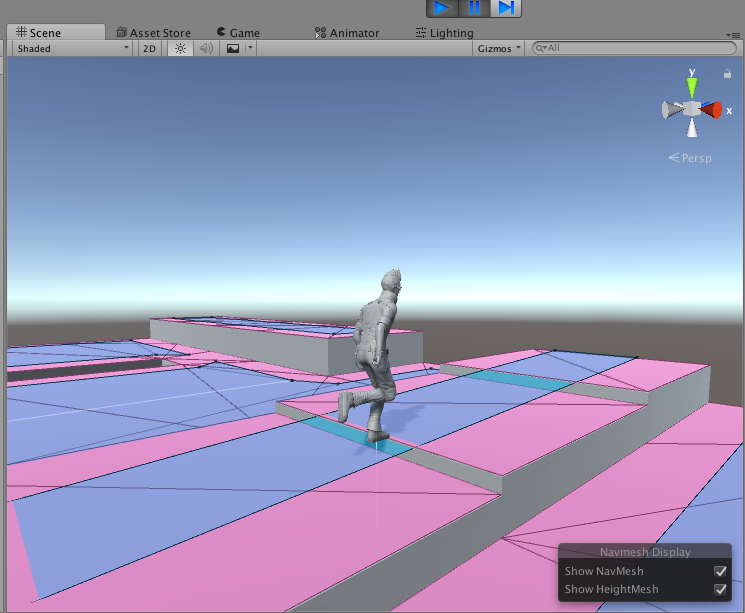Click the Pause button
745x613 pixels.
point(474,8)
